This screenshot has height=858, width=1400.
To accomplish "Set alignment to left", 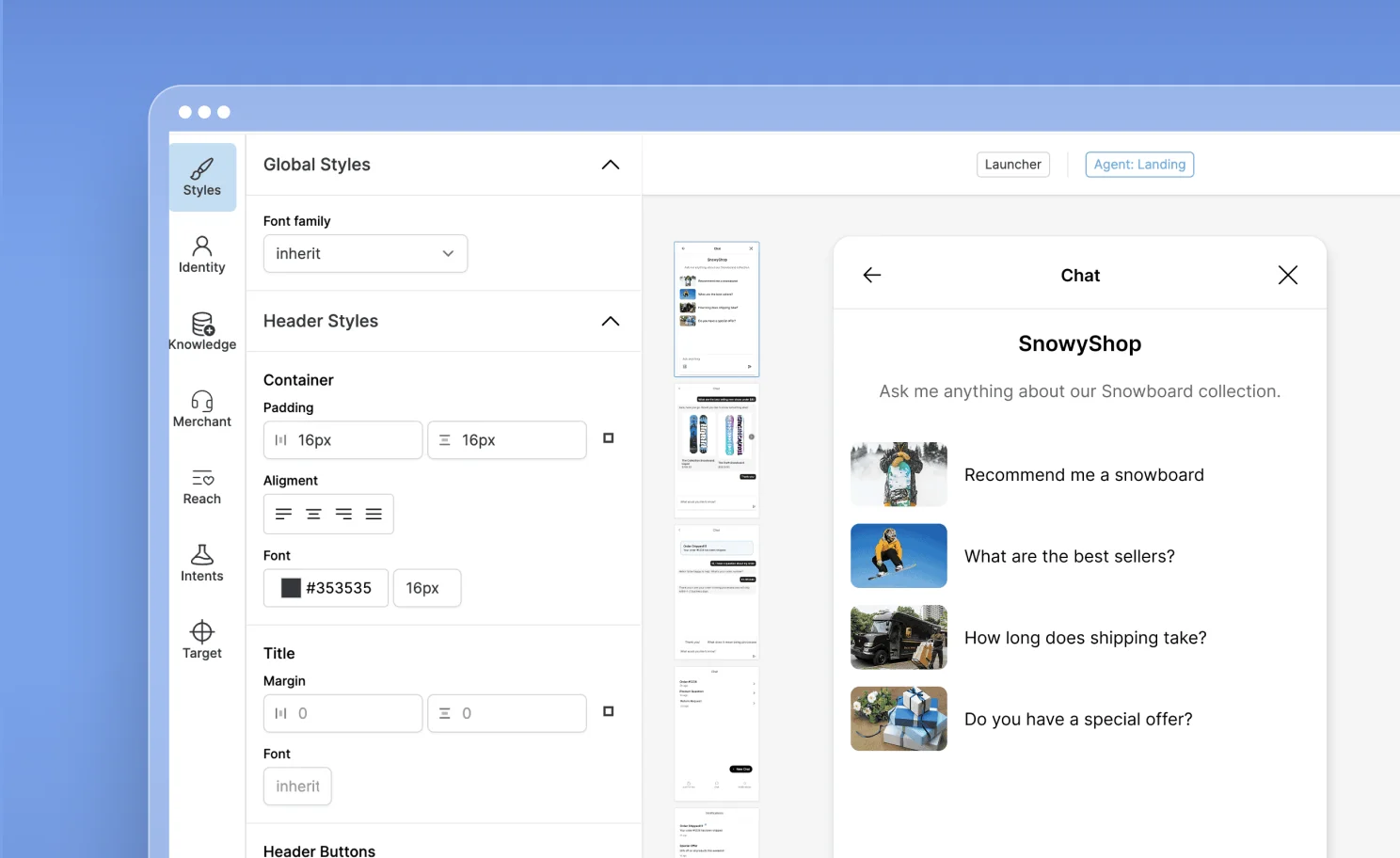I will click(x=283, y=514).
